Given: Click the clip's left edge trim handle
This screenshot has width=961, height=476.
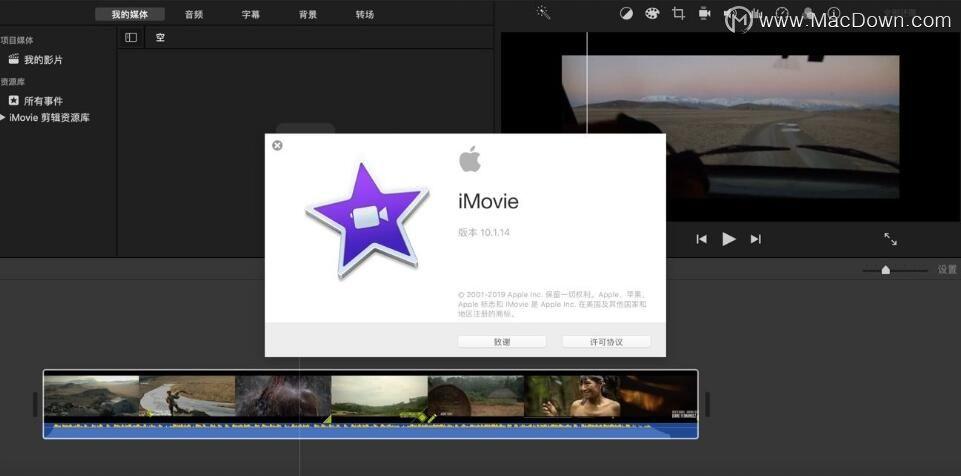Looking at the screenshot, I should pyautogui.click(x=35, y=404).
